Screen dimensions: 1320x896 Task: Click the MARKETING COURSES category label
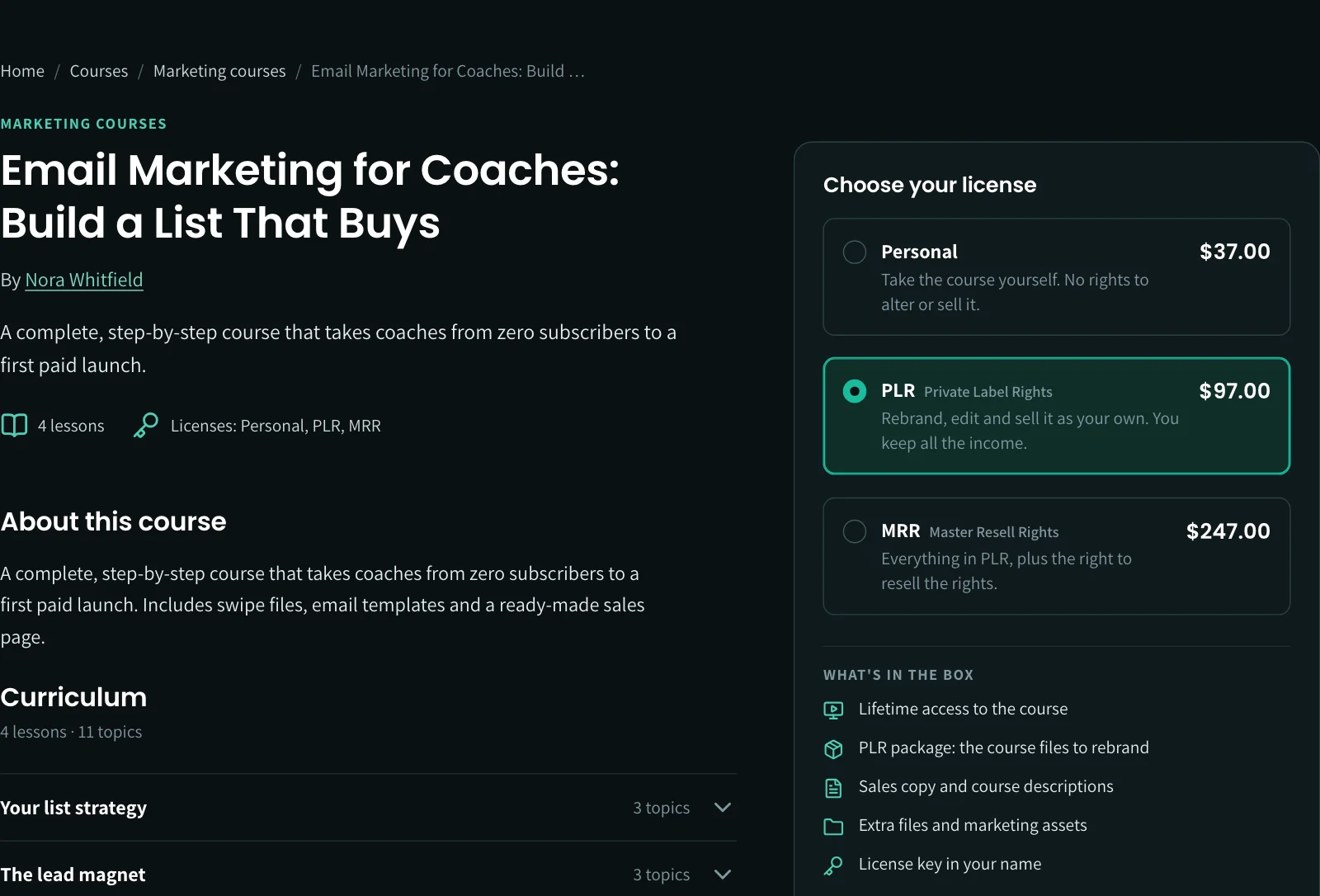[83, 124]
